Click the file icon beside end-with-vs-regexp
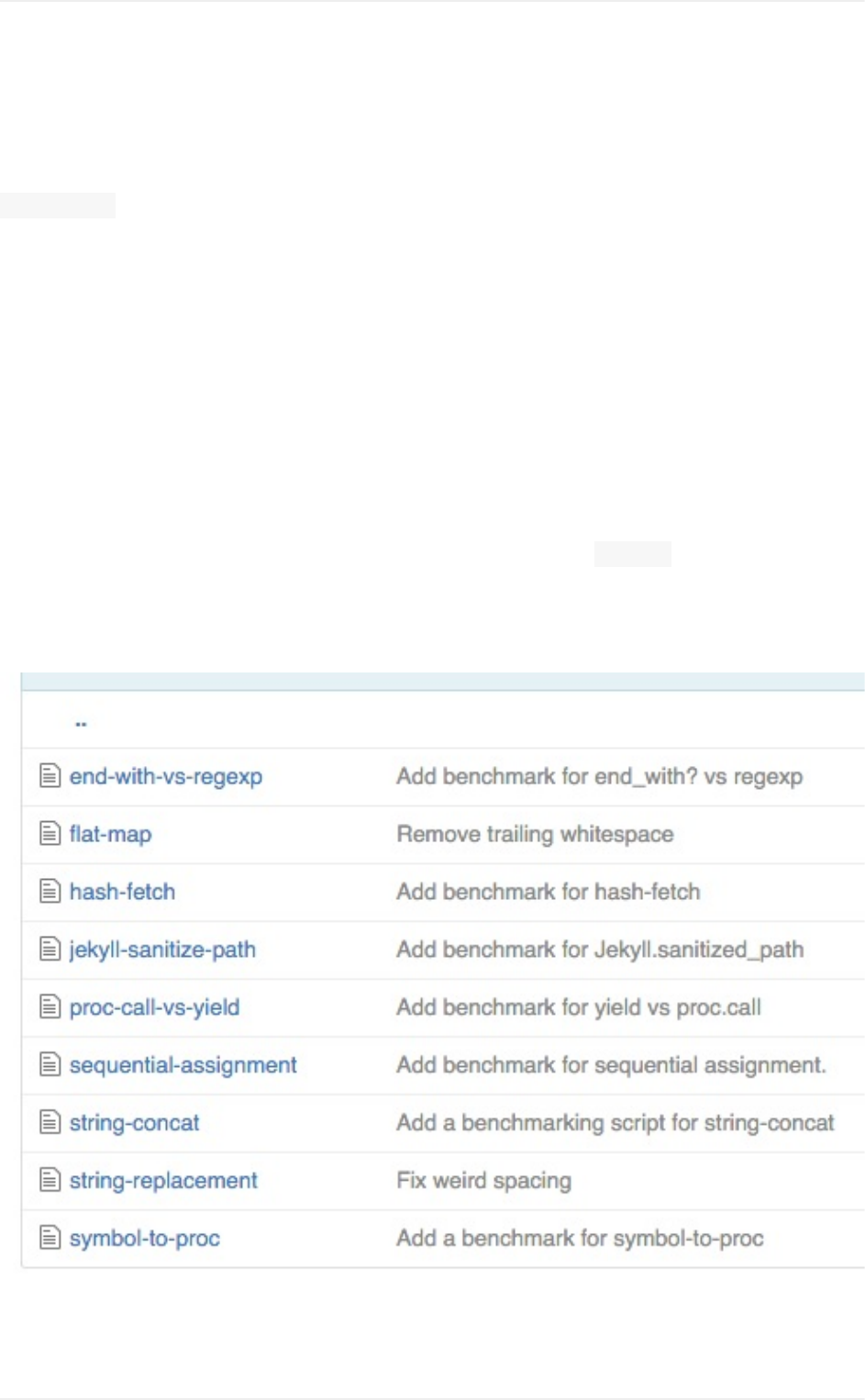Viewport: 865px width, 1400px height. [x=50, y=776]
